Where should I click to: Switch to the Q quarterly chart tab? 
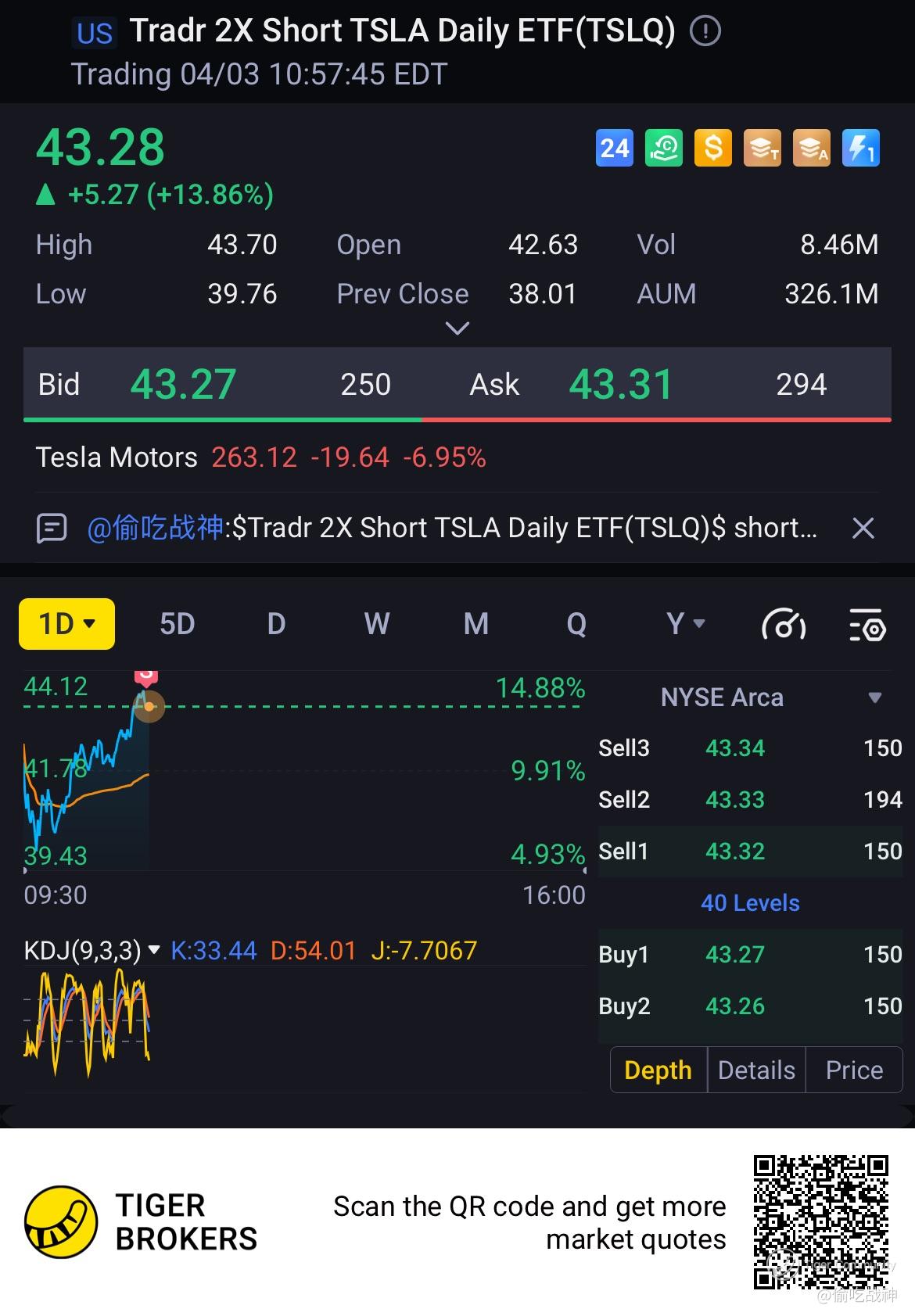point(576,624)
